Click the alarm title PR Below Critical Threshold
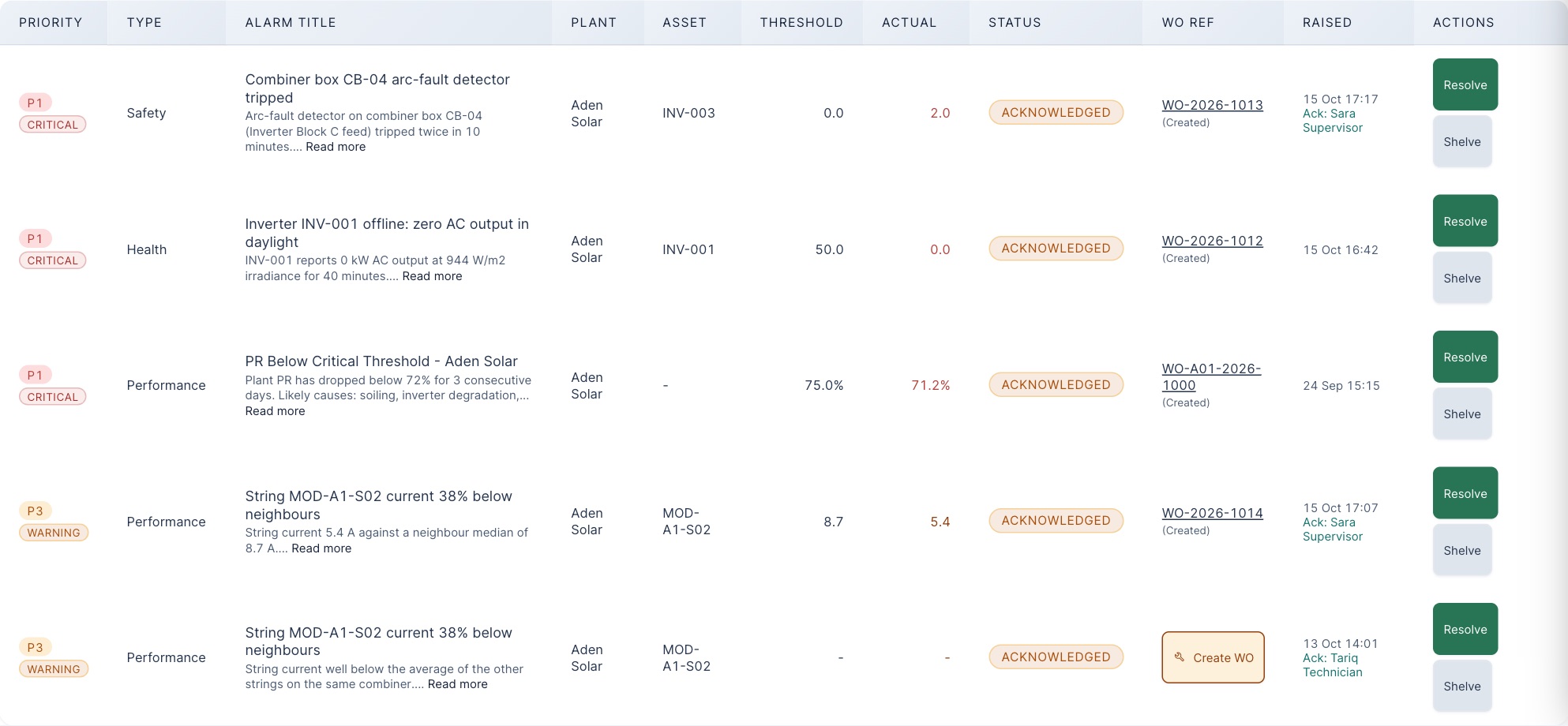The width and height of the screenshot is (1568, 726). click(x=381, y=361)
